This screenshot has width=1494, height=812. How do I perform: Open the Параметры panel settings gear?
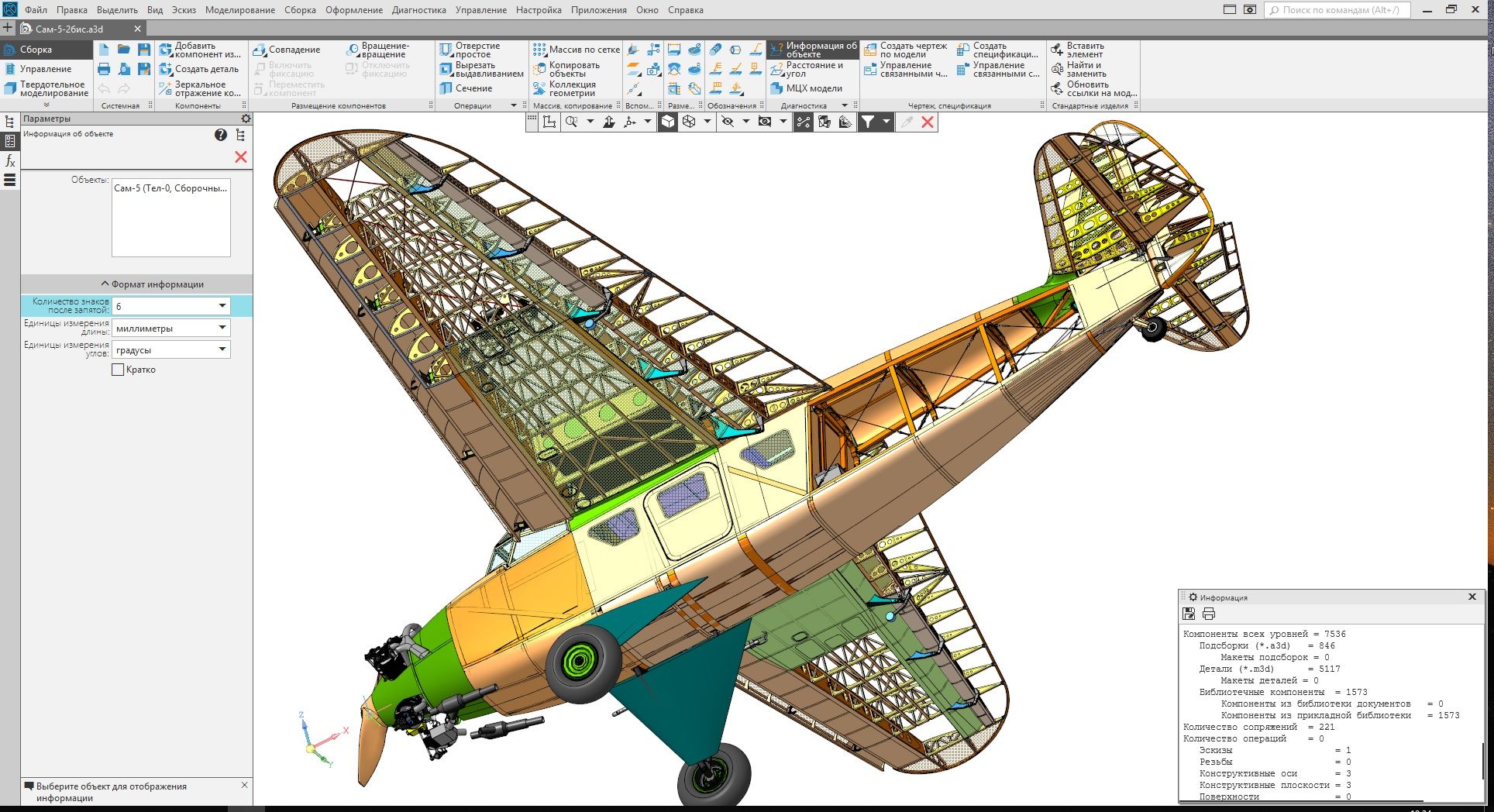246,119
